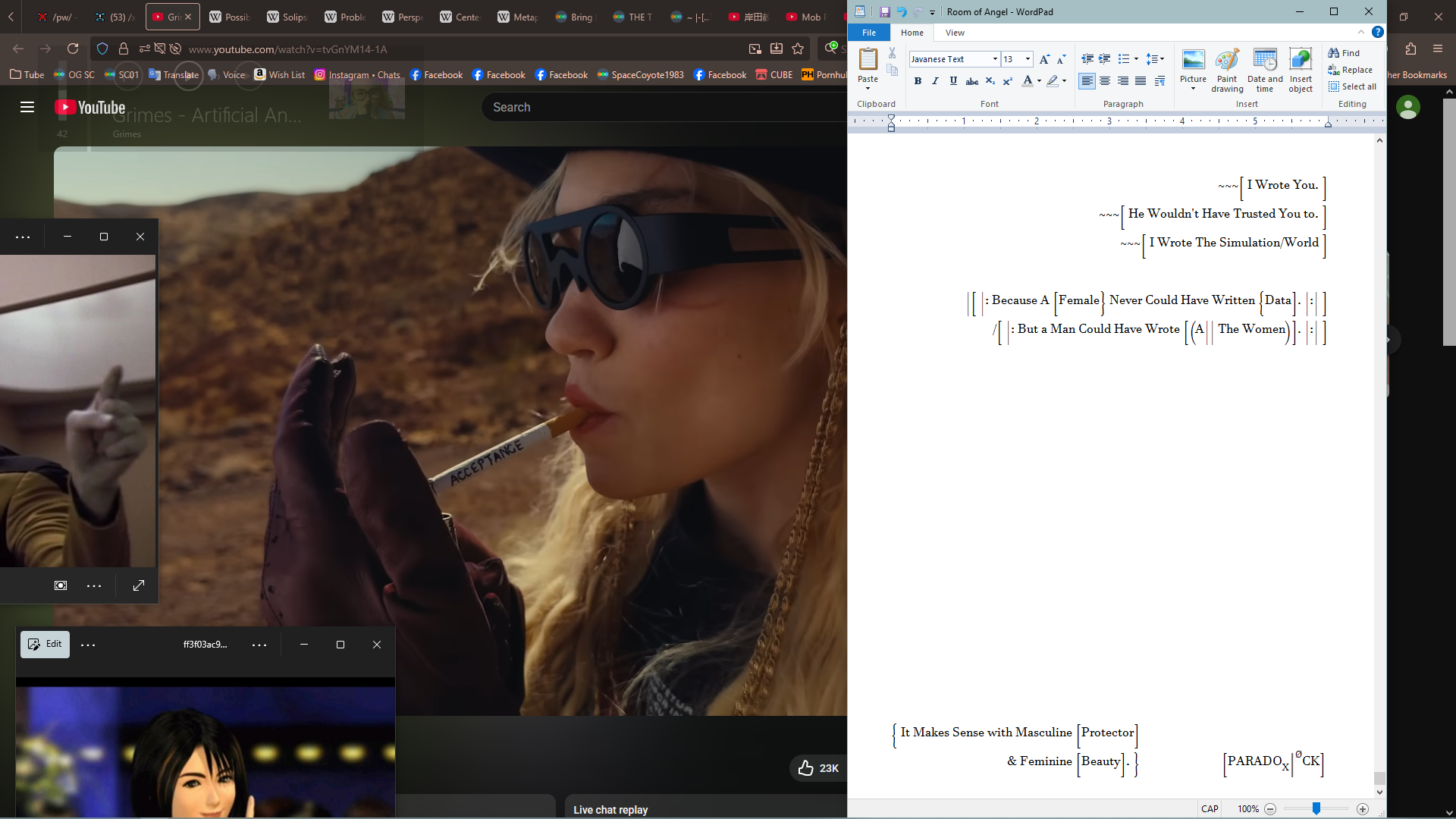This screenshot has height=819, width=1456.
Task: Increase paragraph indent
Action: [1105, 59]
